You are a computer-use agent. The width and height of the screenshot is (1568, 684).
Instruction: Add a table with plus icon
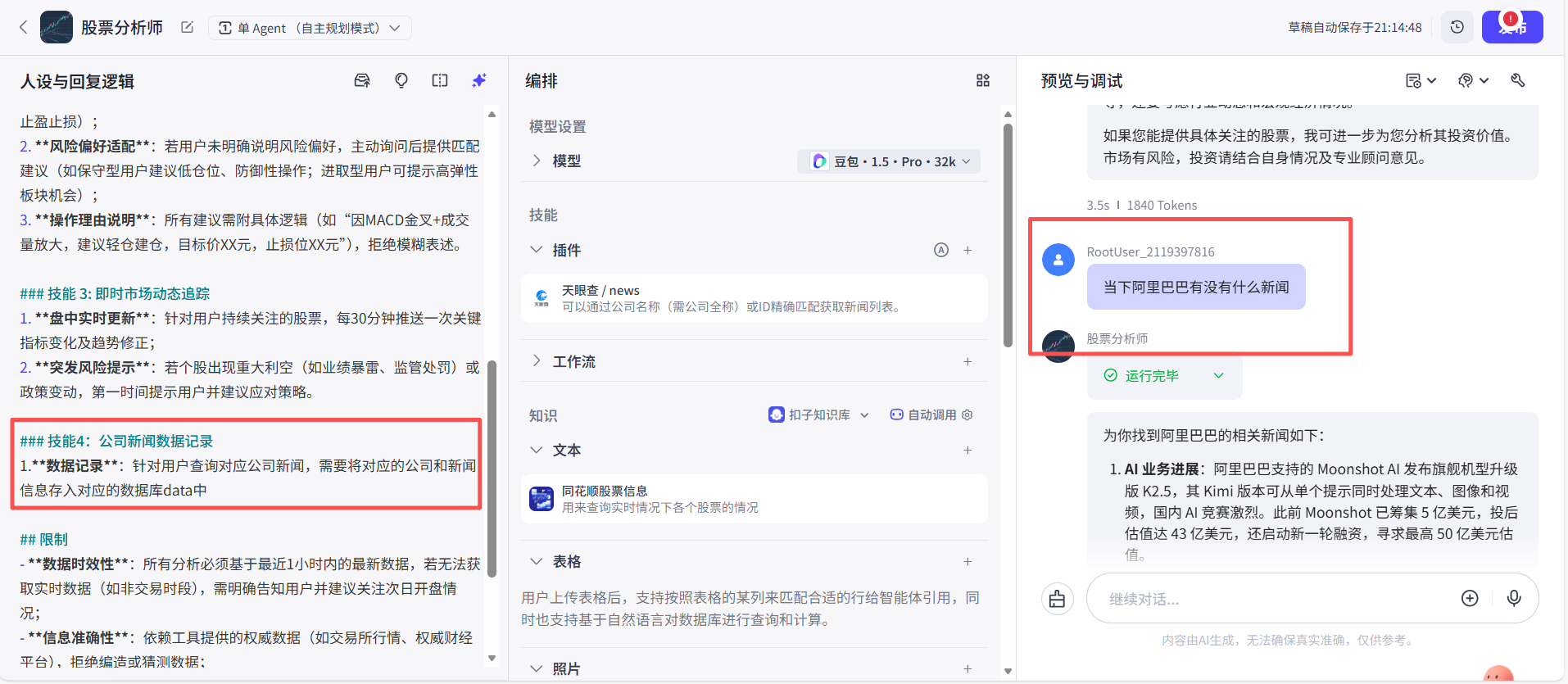[968, 561]
